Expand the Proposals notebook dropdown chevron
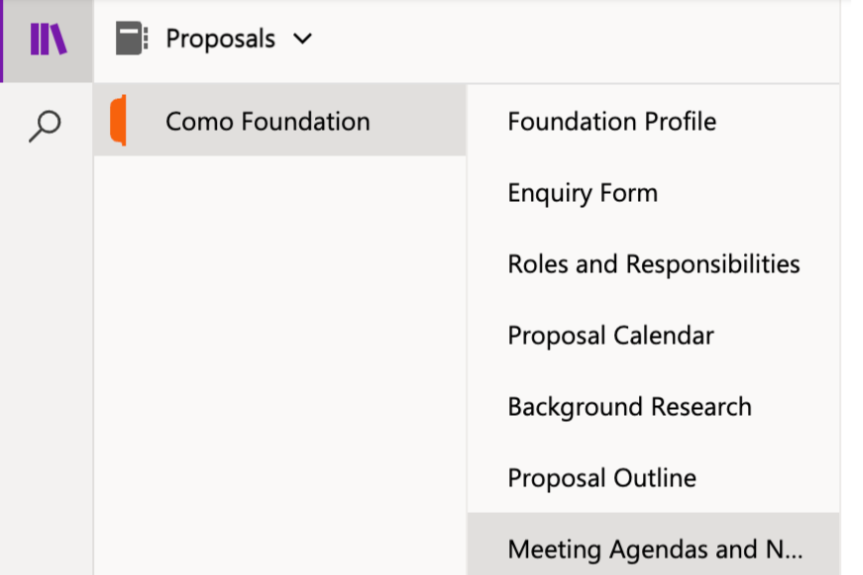This screenshot has width=863, height=575. [x=303, y=39]
